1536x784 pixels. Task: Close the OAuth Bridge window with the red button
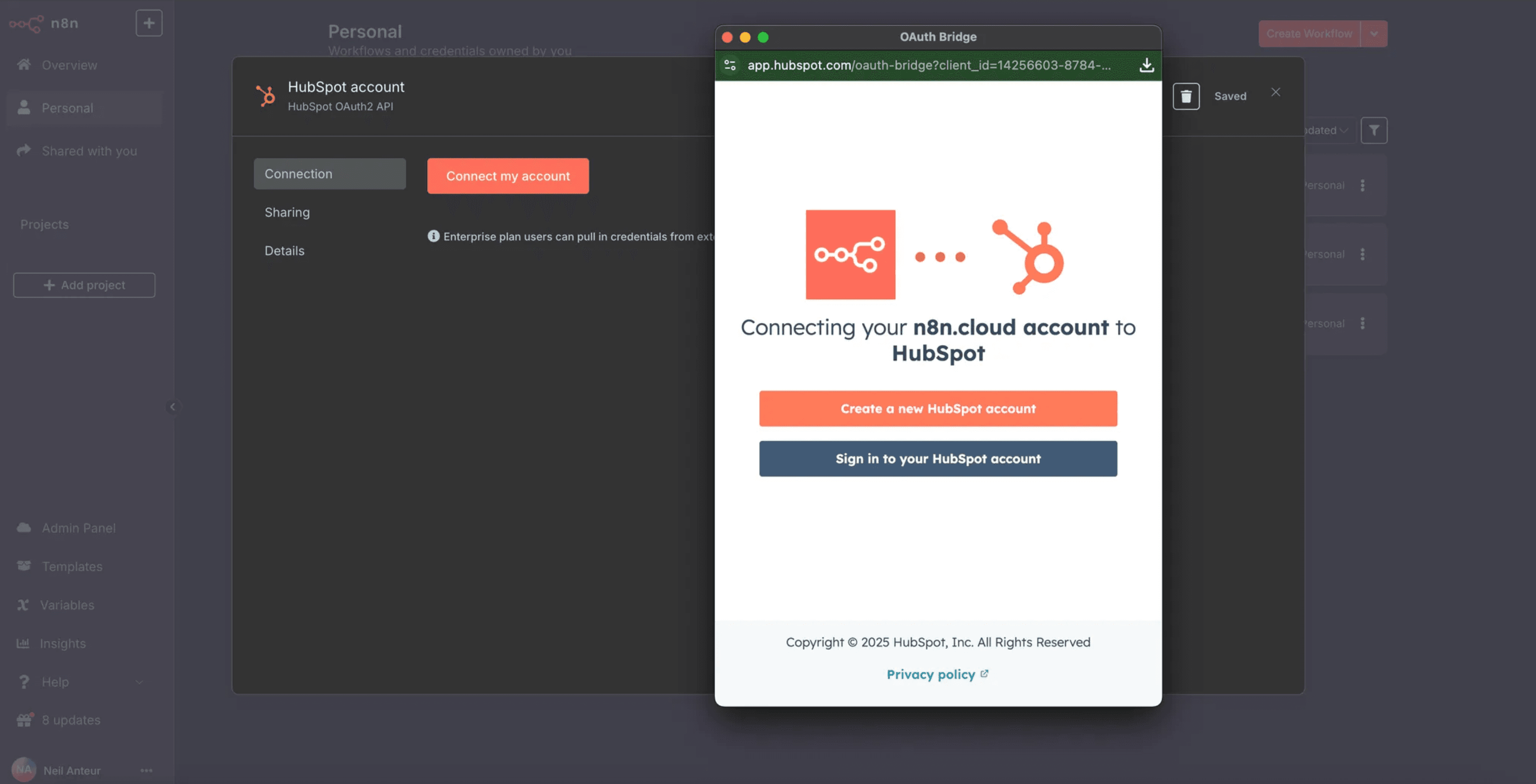pyautogui.click(x=727, y=37)
